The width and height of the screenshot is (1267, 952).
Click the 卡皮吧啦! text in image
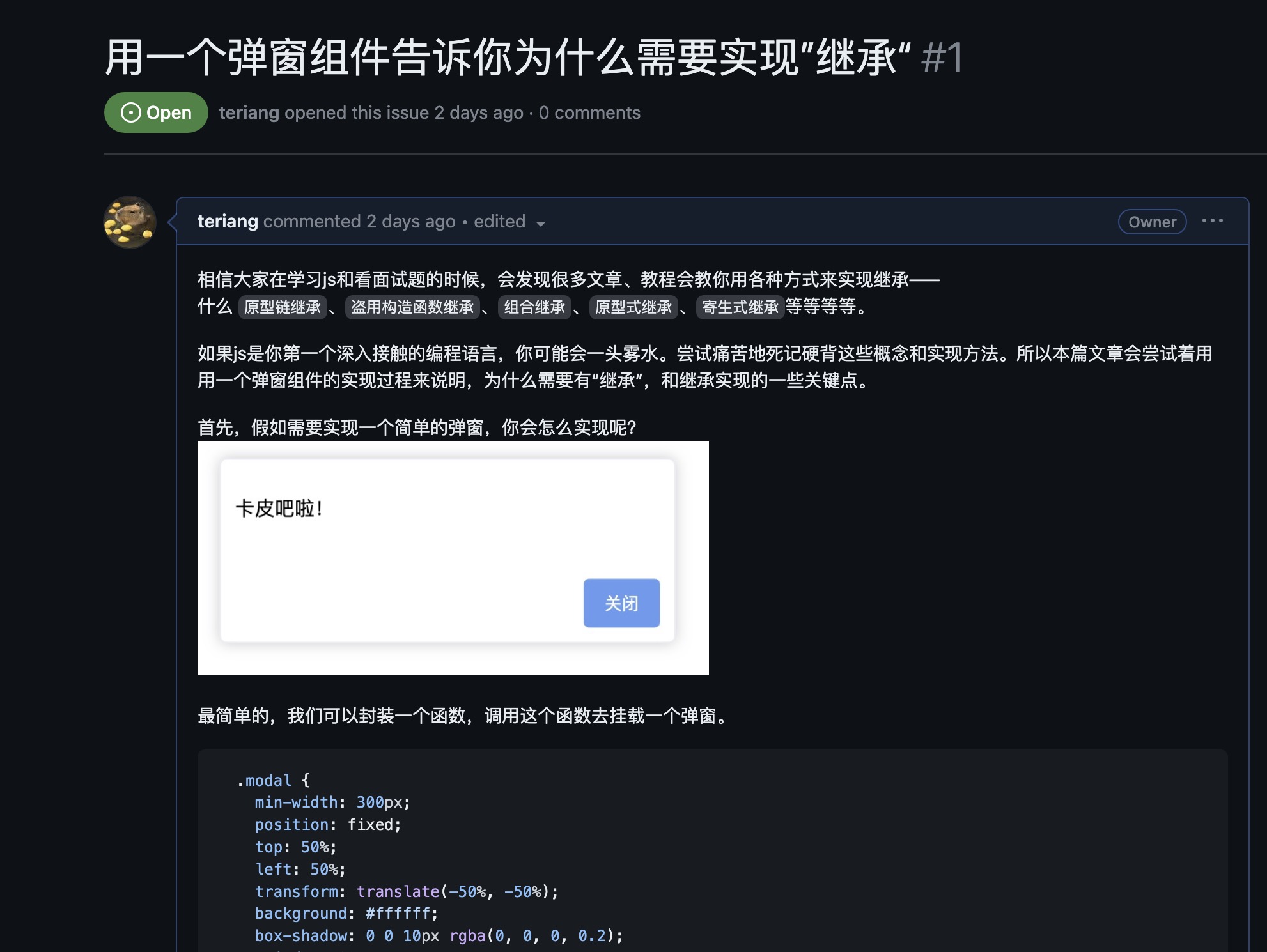tap(279, 509)
